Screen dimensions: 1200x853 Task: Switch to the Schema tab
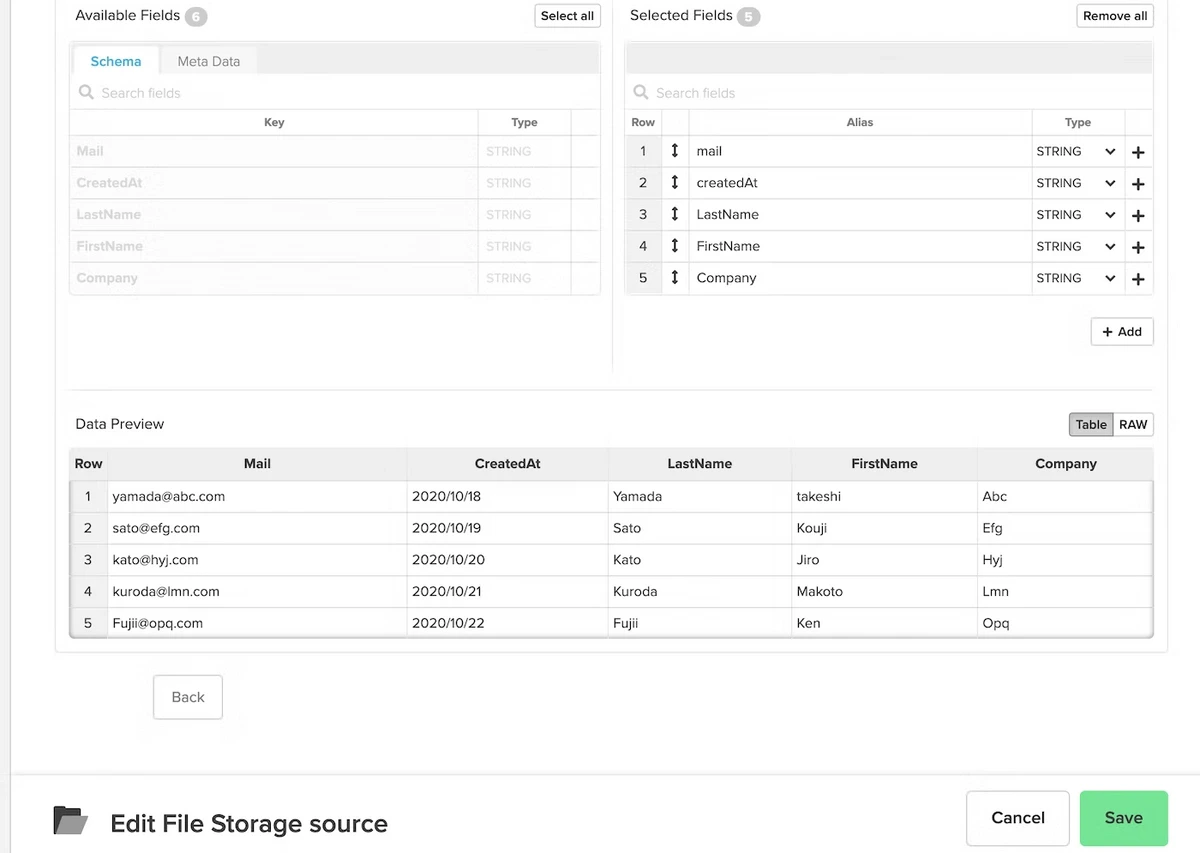coord(116,61)
